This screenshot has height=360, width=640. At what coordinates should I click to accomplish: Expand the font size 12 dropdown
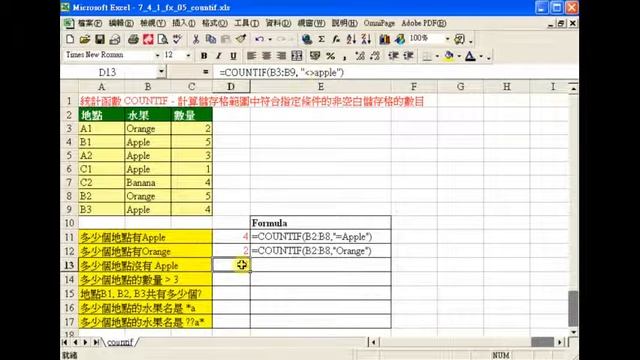[x=188, y=56]
